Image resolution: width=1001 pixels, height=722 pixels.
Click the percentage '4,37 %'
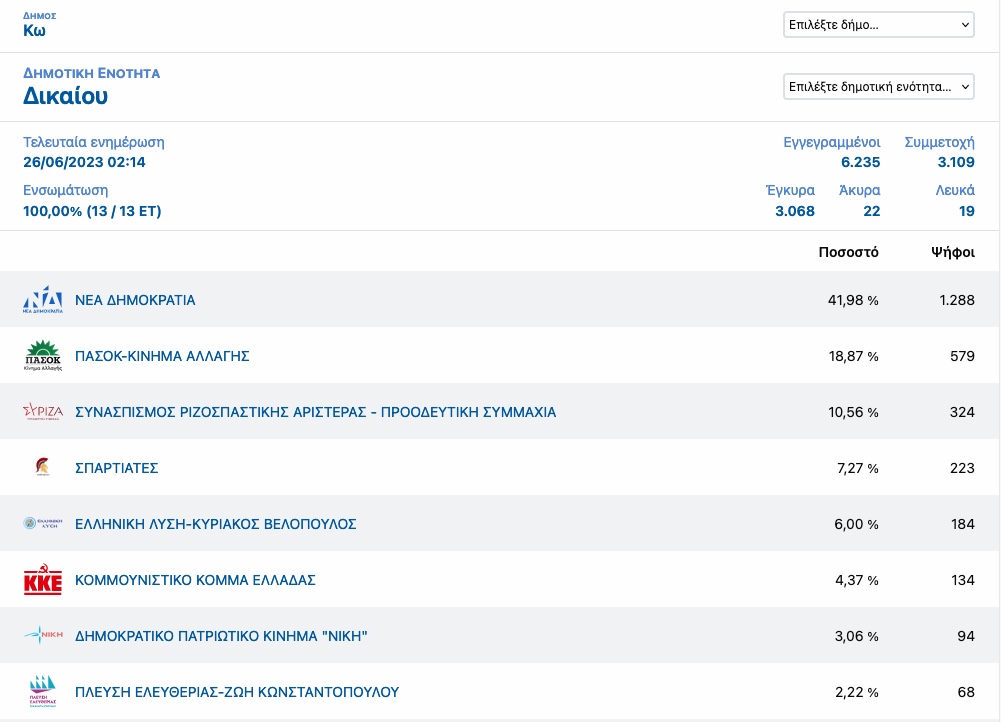pyautogui.click(x=857, y=580)
